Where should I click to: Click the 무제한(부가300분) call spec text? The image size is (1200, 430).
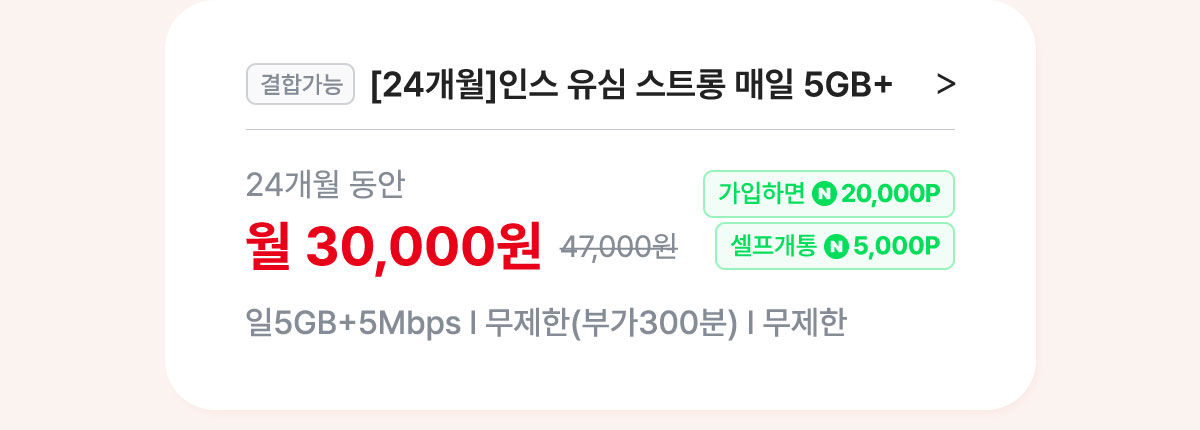coord(611,325)
